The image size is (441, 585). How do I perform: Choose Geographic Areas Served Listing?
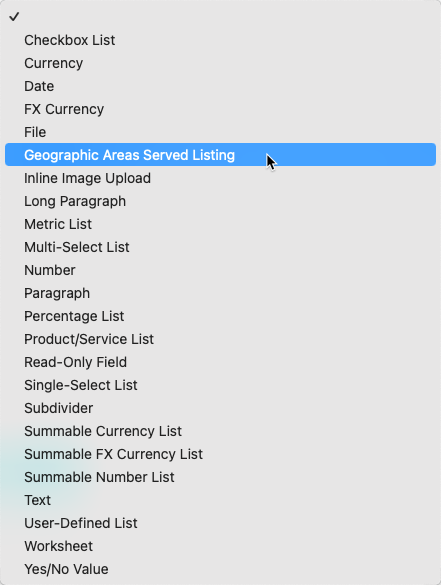[220, 155]
